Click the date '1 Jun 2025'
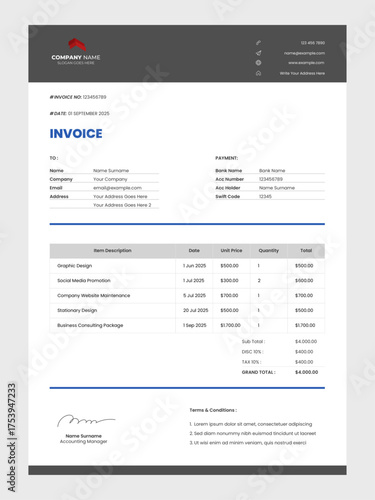375x500 pixels. tap(194, 266)
